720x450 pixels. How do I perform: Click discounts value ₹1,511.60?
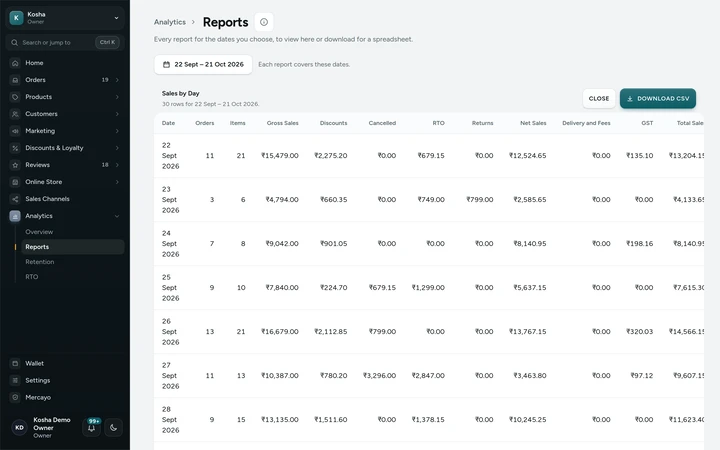331,420
